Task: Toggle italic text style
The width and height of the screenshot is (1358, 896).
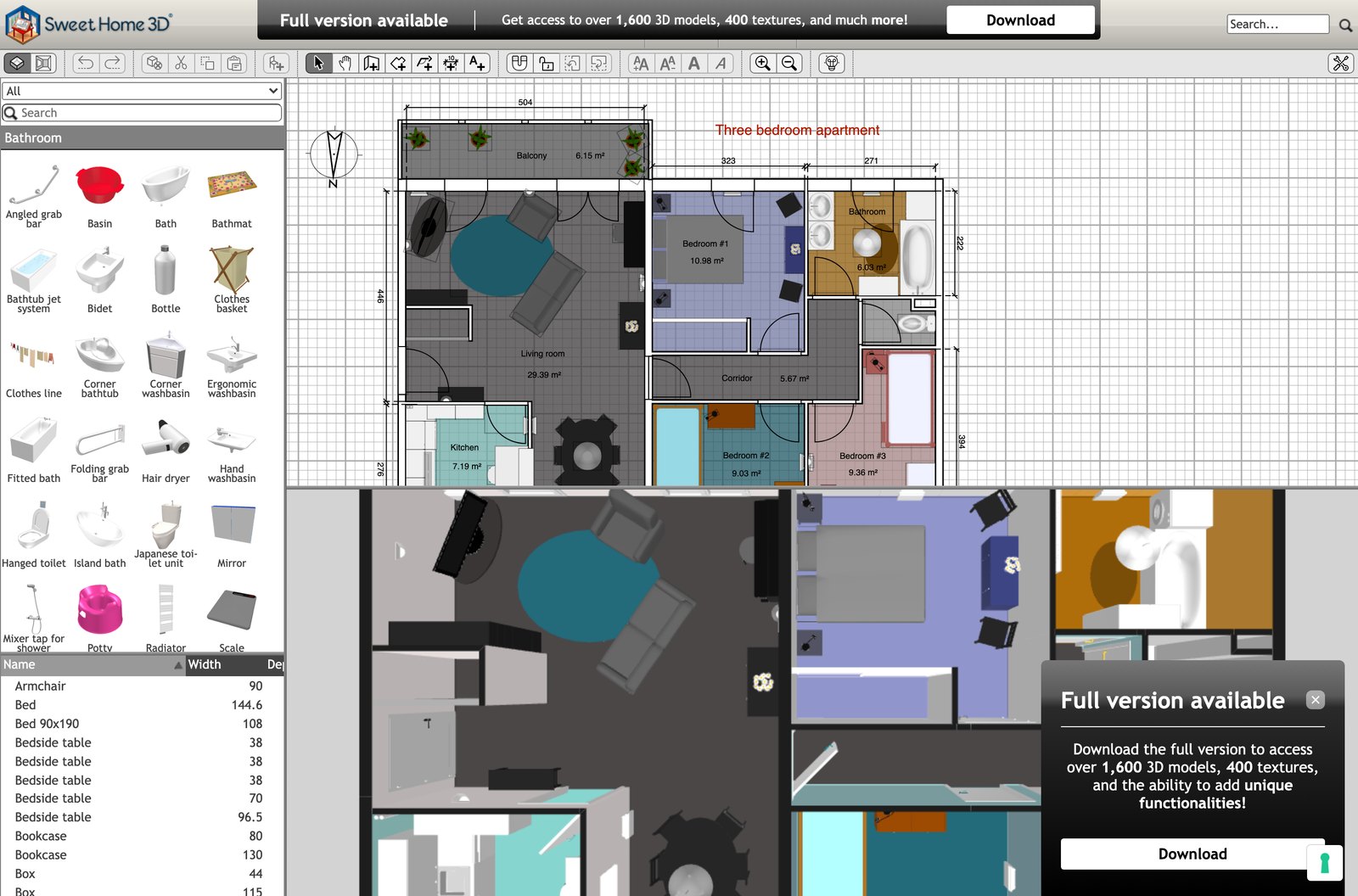Action: tap(721, 63)
